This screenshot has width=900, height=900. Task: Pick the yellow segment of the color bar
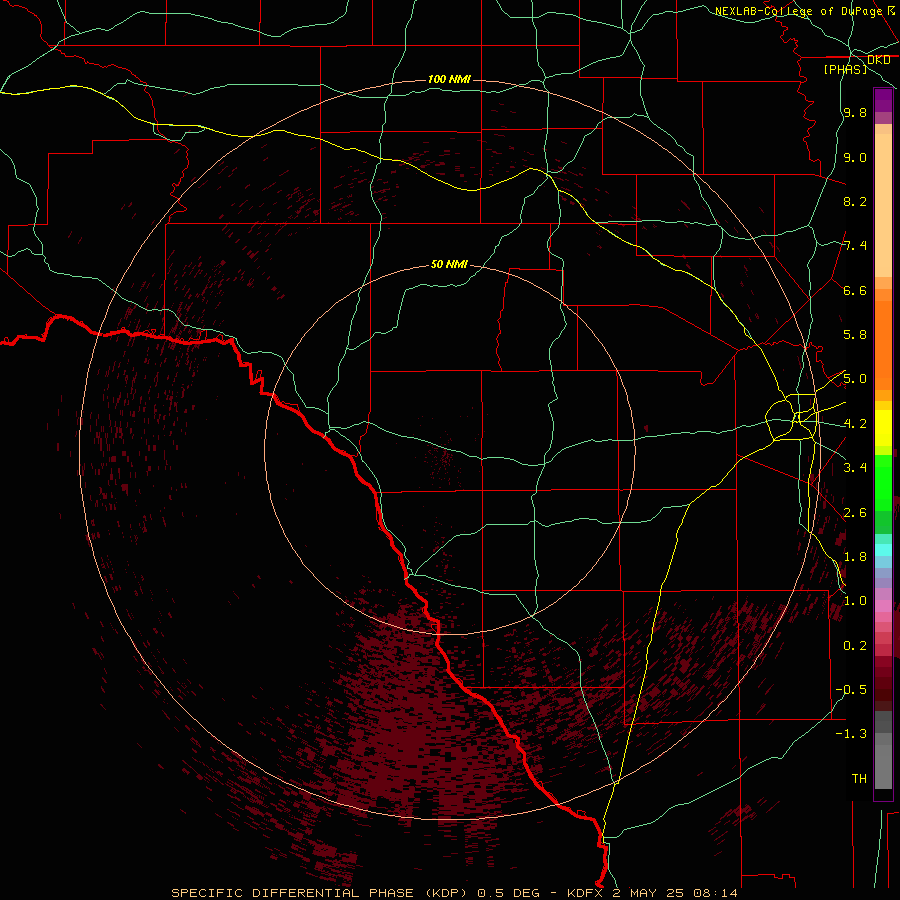883,428
